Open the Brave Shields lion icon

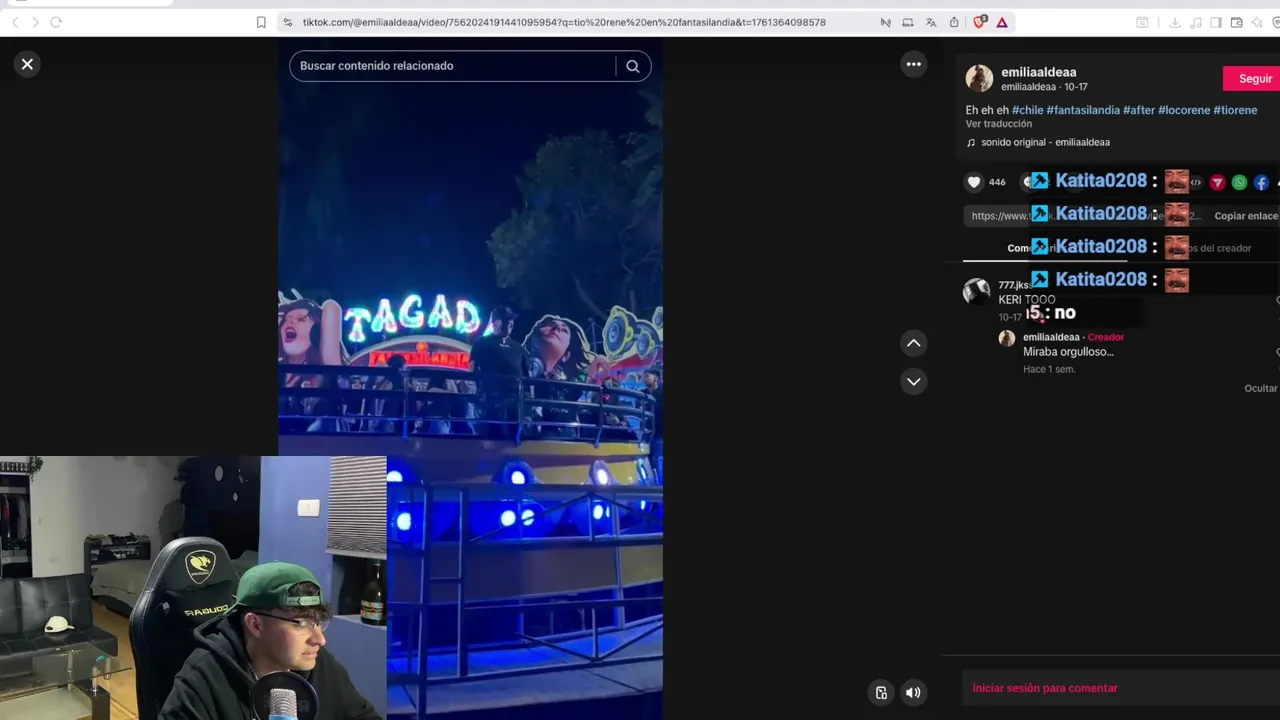(x=980, y=22)
